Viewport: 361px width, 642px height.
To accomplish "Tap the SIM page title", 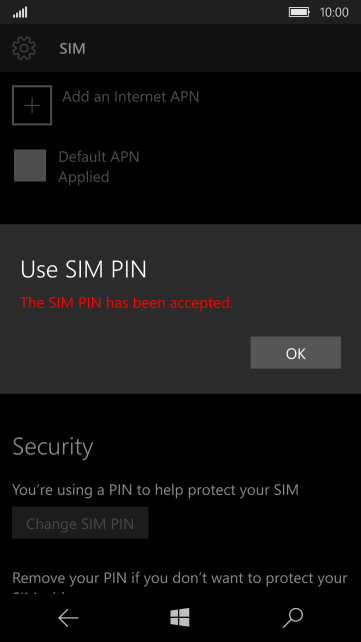I will coord(72,49).
